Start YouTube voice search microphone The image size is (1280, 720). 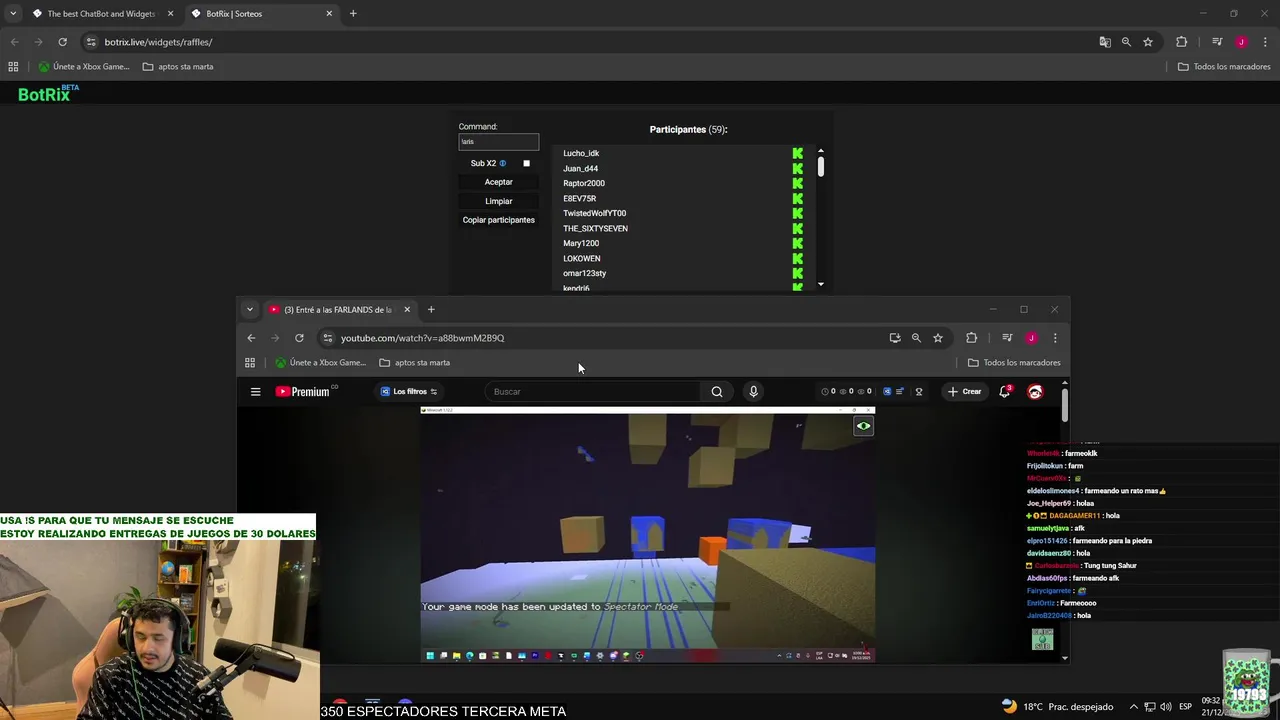pyautogui.click(x=753, y=392)
